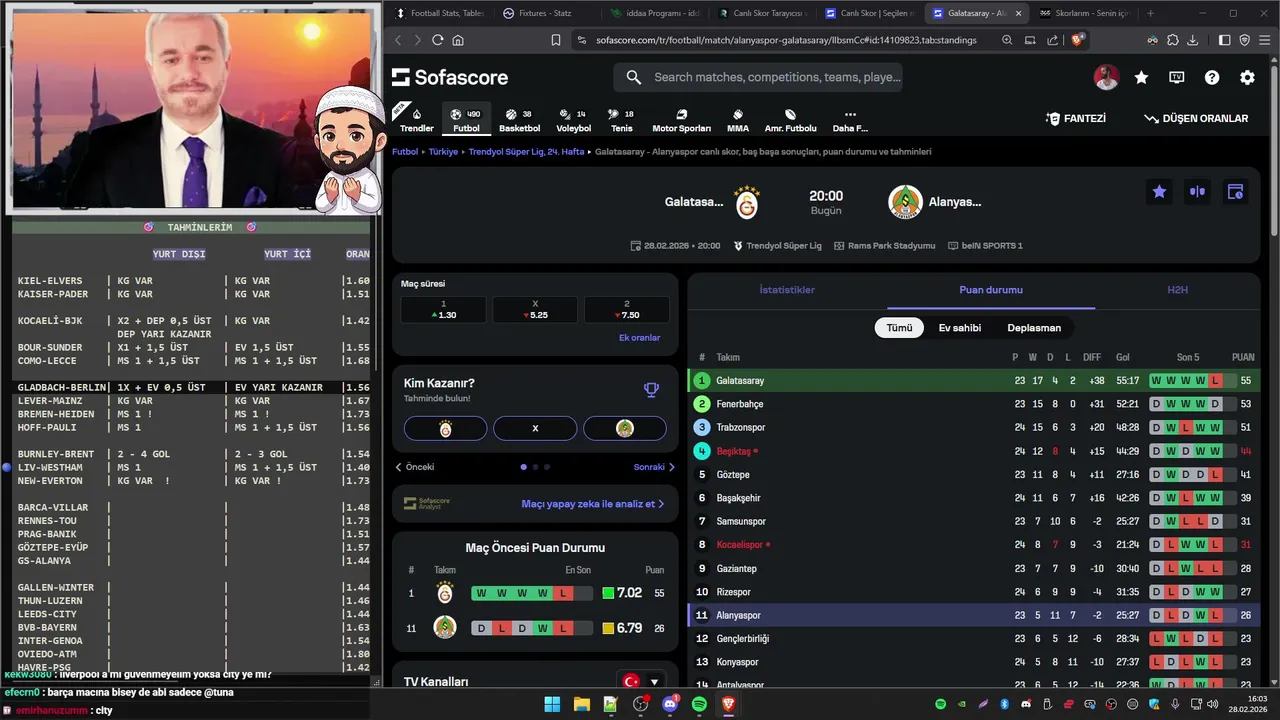Focus Sofascore search matches field
1280x720 pixels.
[758, 77]
